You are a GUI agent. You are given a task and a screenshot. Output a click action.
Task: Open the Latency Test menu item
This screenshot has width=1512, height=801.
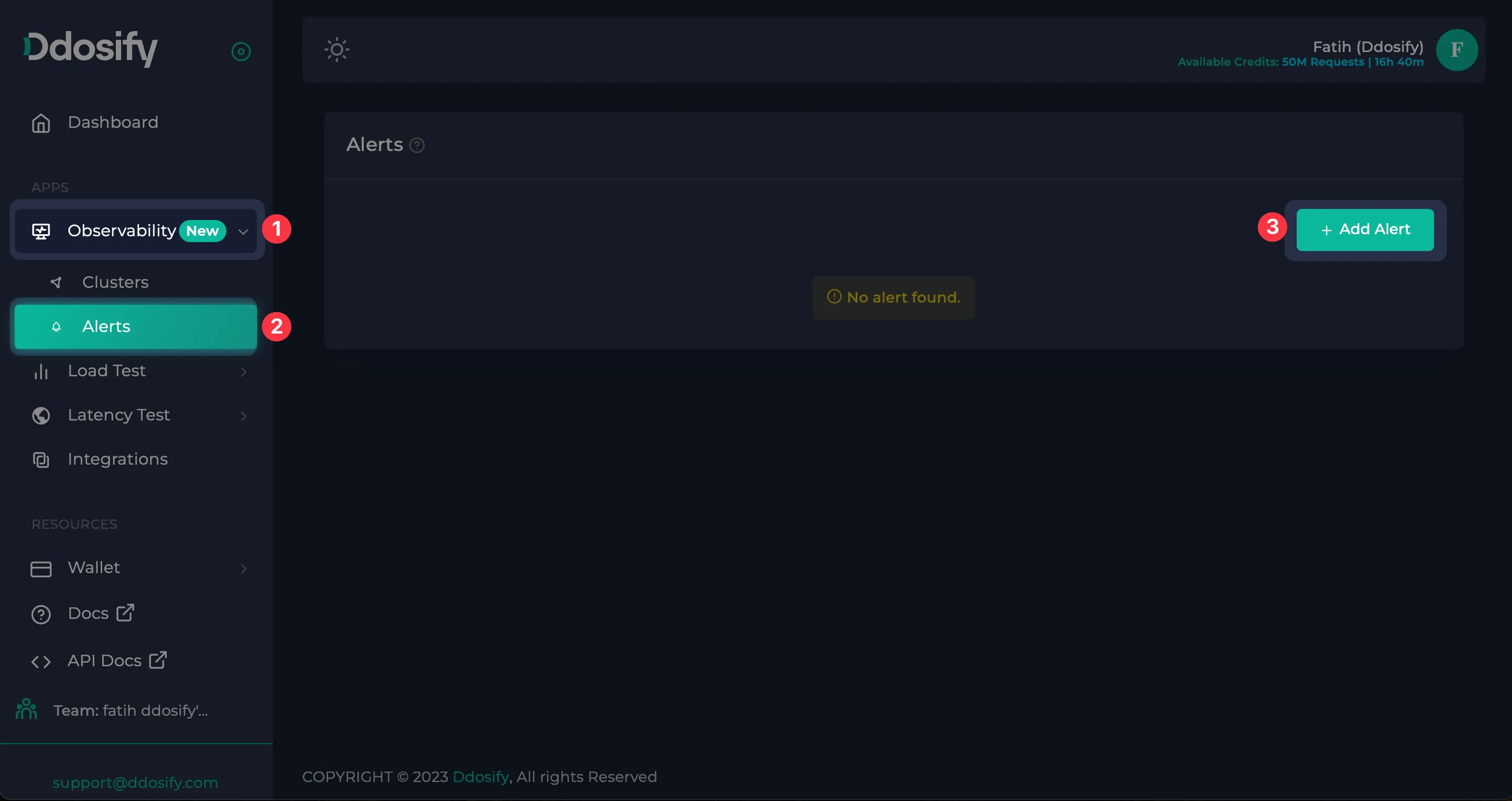pyautogui.click(x=118, y=415)
